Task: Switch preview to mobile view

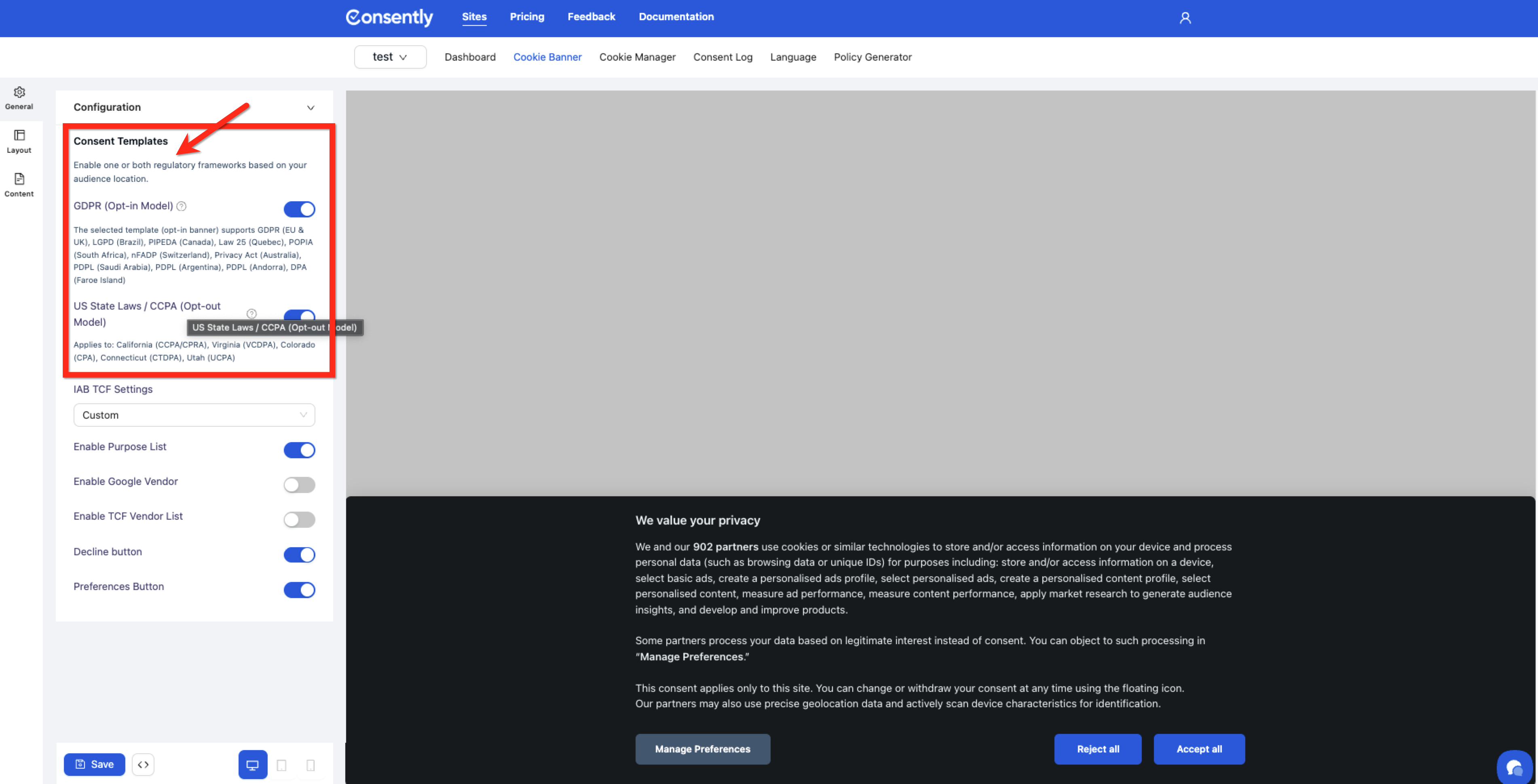Action: point(311,764)
